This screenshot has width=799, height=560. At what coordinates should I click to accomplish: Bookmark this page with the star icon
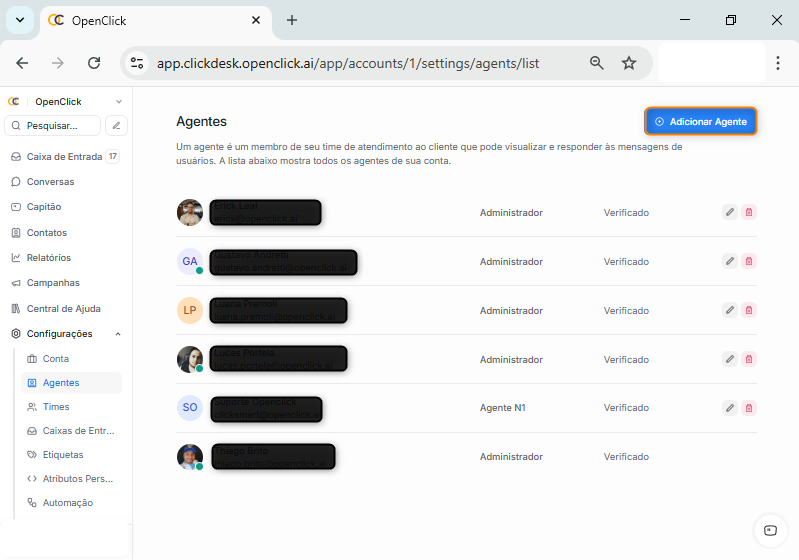click(629, 63)
